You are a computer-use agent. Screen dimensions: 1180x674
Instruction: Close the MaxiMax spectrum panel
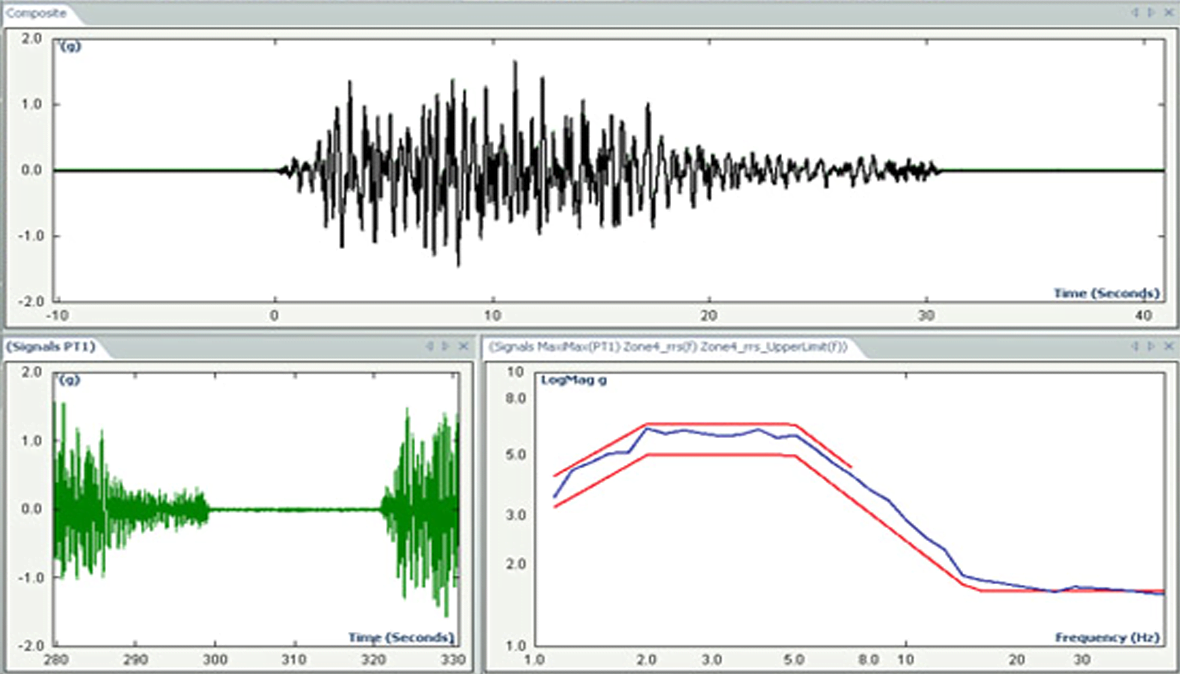(x=1164, y=346)
